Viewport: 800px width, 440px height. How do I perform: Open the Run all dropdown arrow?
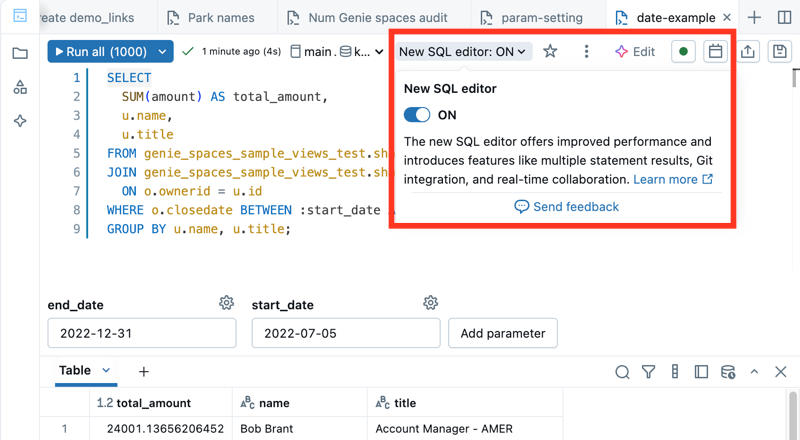pos(162,52)
